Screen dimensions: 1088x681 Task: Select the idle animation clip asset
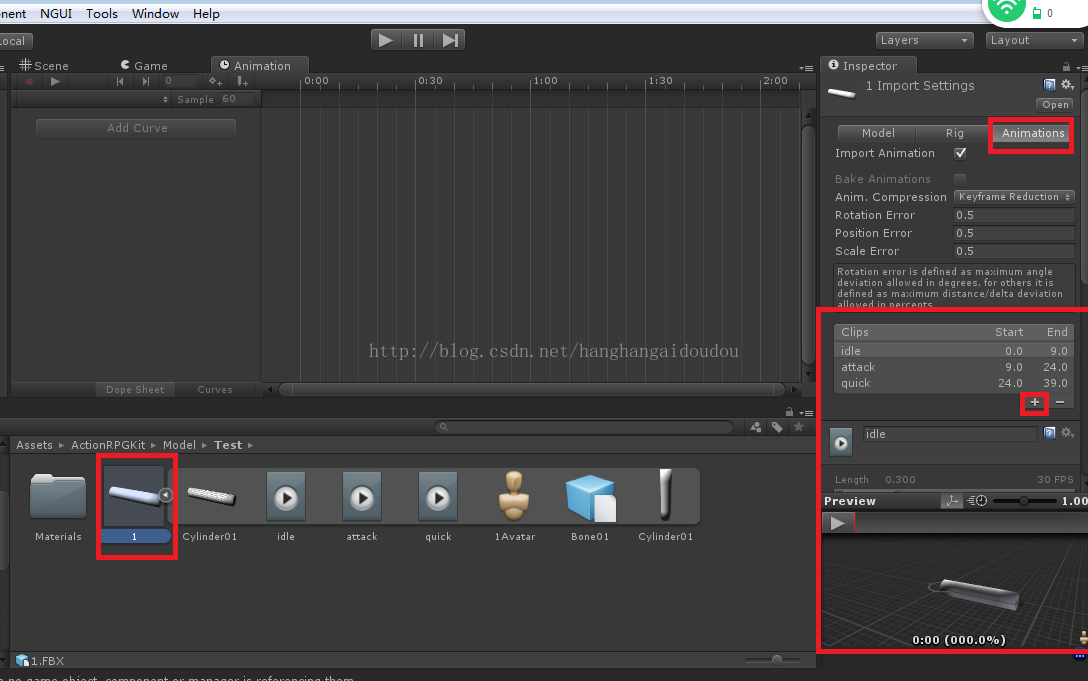[x=286, y=496]
